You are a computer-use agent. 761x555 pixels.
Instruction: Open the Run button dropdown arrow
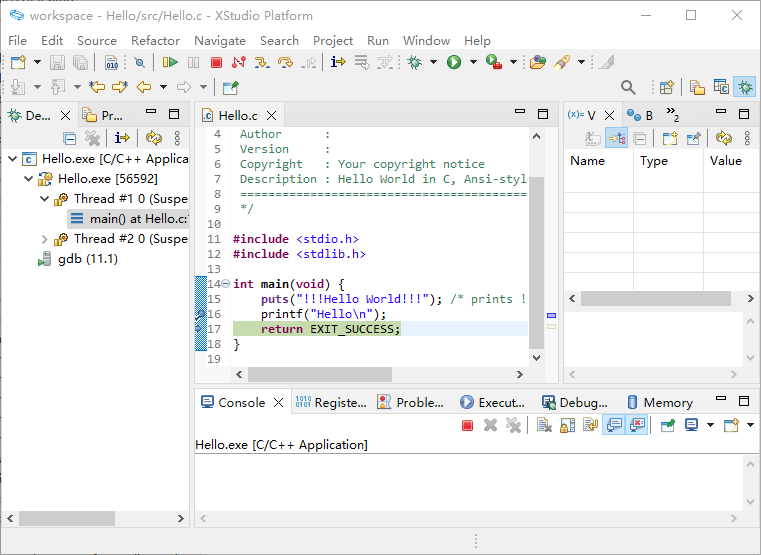473,62
